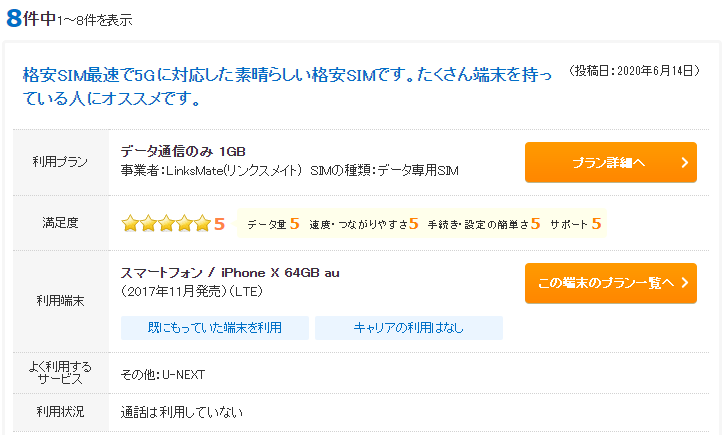Click the second satisfaction star icon
724x435 pixels.
click(x=148, y=224)
